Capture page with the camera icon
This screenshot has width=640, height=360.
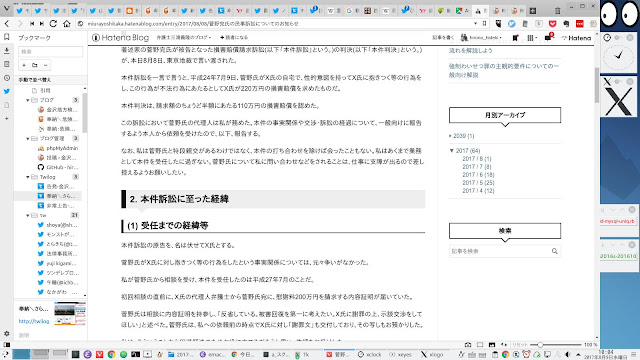tap(468, 345)
